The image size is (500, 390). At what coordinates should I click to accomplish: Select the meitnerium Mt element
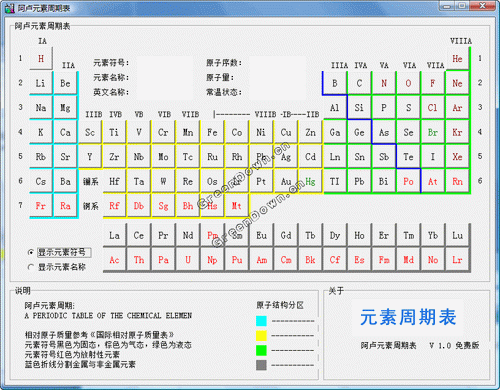click(x=237, y=206)
